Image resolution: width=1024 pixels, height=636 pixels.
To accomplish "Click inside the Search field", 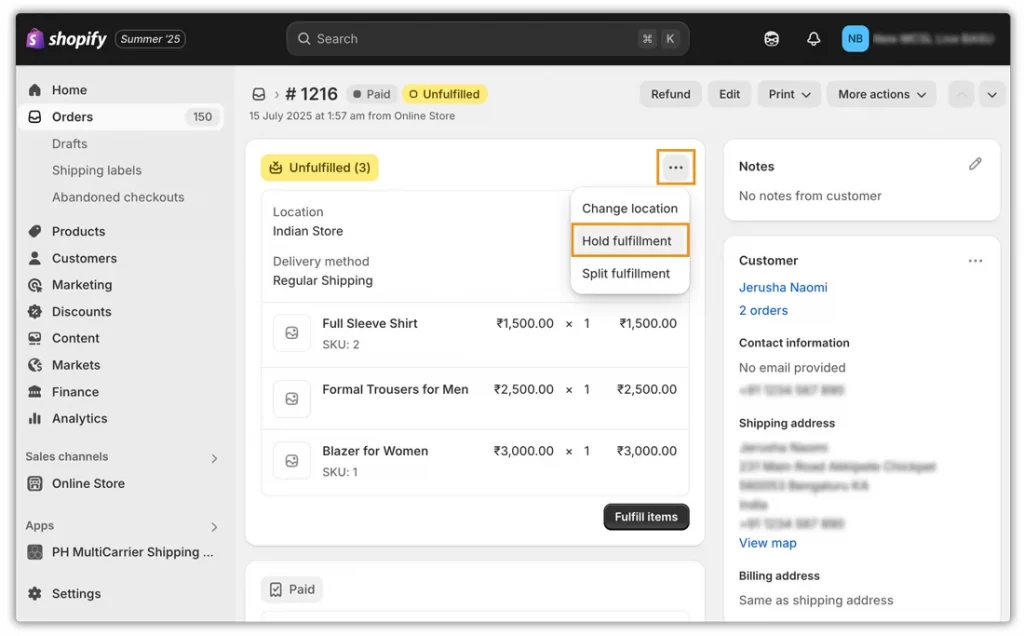I will pos(487,38).
